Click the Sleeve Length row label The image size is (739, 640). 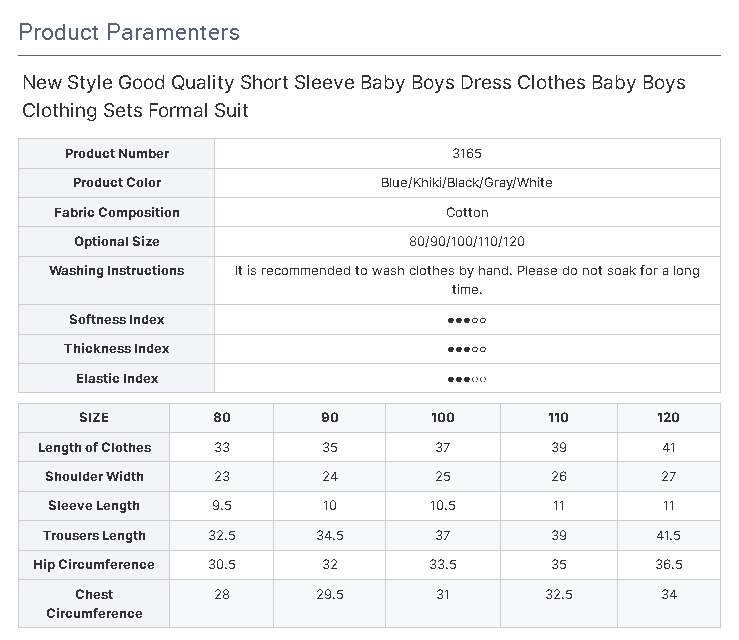(x=94, y=506)
